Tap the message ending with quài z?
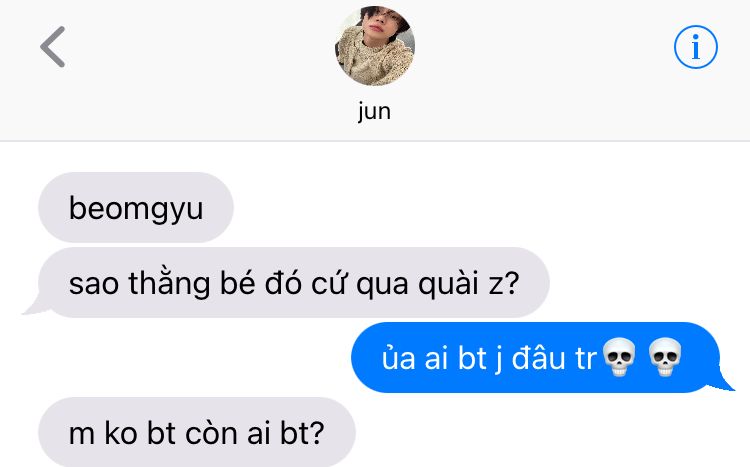This screenshot has width=750, height=467. (294, 282)
